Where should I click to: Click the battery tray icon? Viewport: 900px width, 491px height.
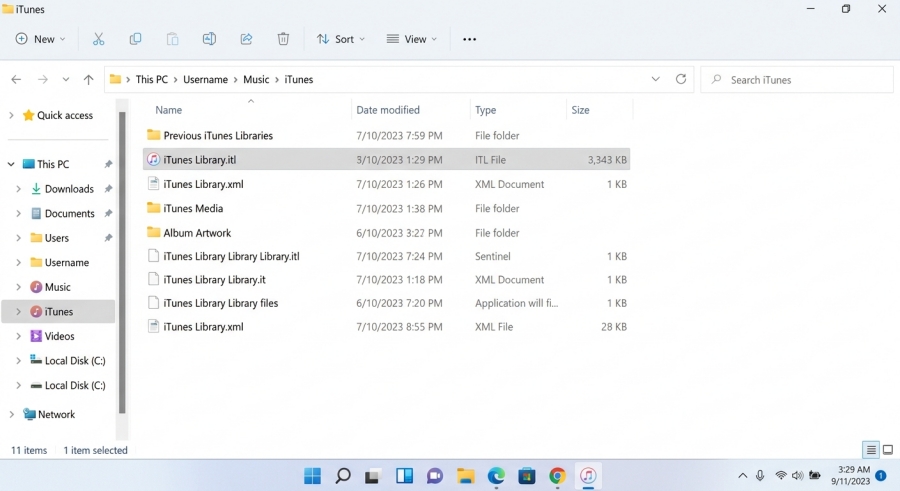click(814, 475)
